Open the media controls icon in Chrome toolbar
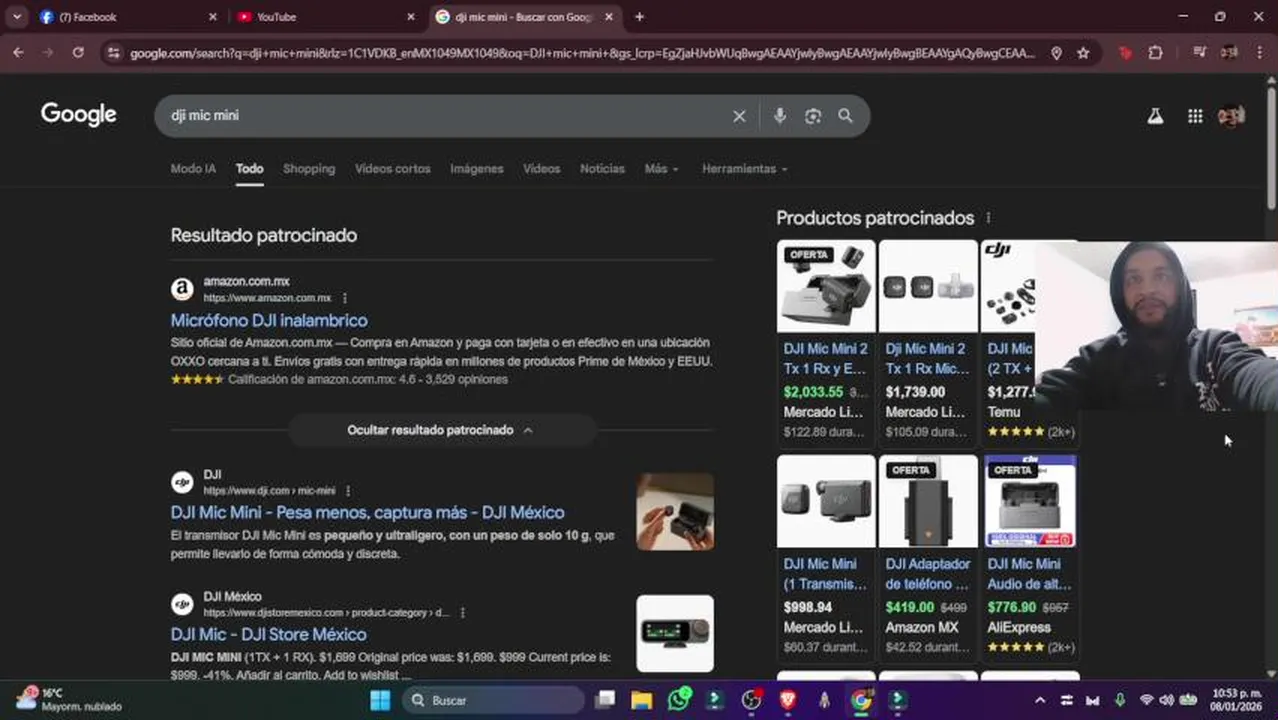Image resolution: width=1278 pixels, height=720 pixels. point(1200,53)
